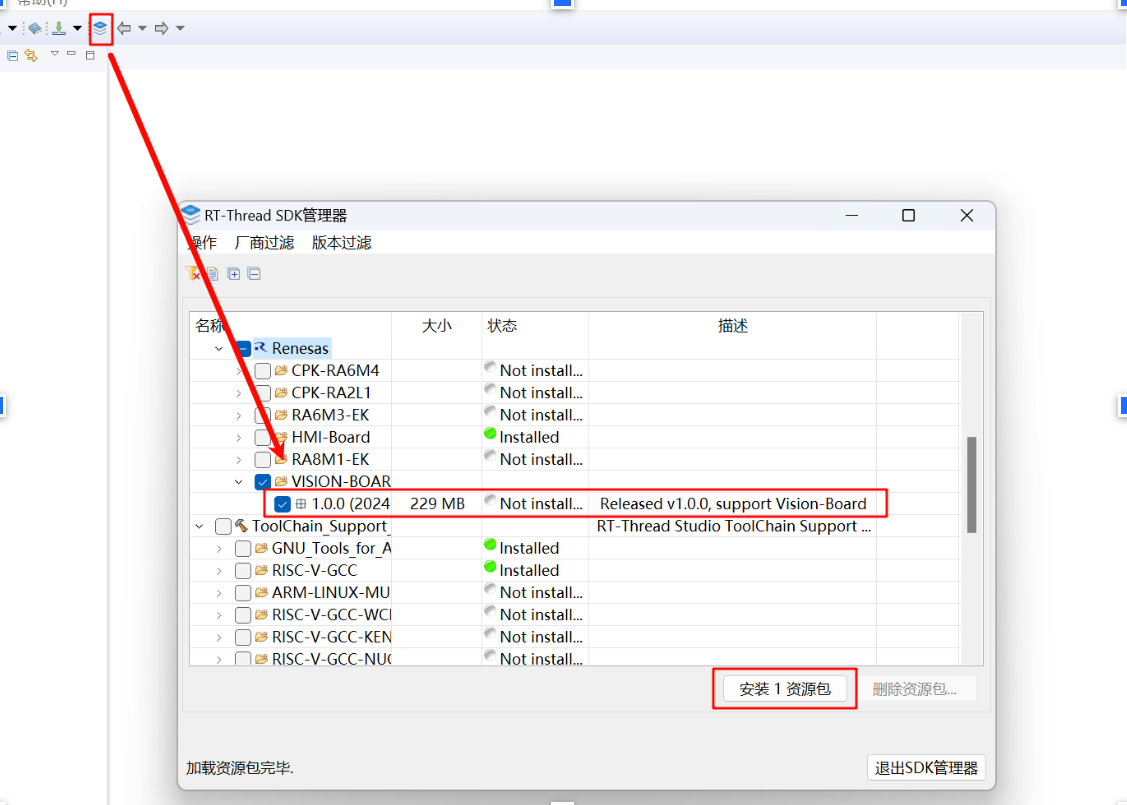Screen dimensions: 1127x805
Task: Go forward with the right arrow icon
Action: pos(162,28)
